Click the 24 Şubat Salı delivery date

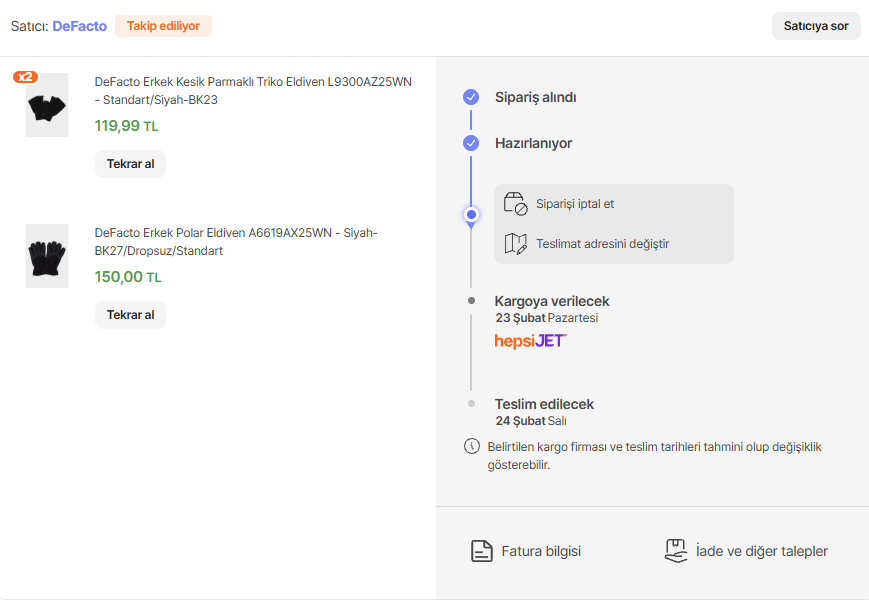[x=531, y=421]
